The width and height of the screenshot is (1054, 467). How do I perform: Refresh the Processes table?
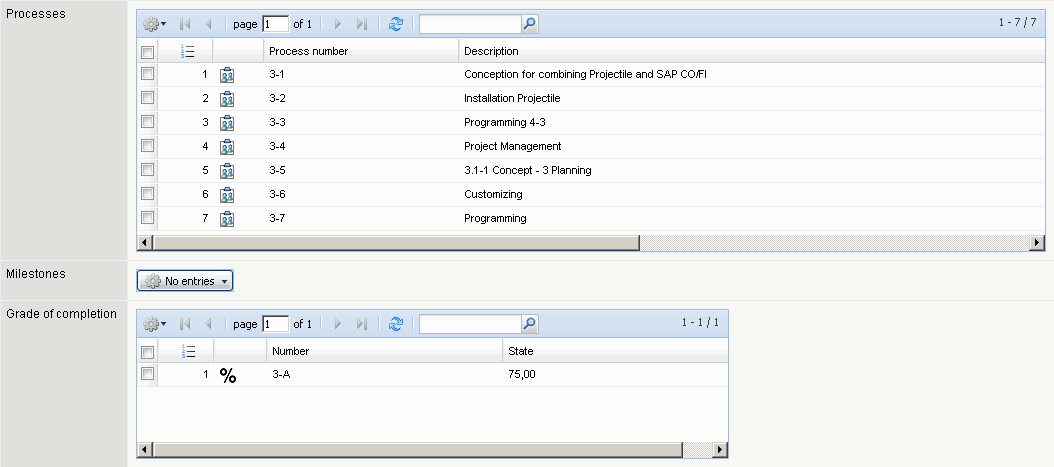[396, 23]
